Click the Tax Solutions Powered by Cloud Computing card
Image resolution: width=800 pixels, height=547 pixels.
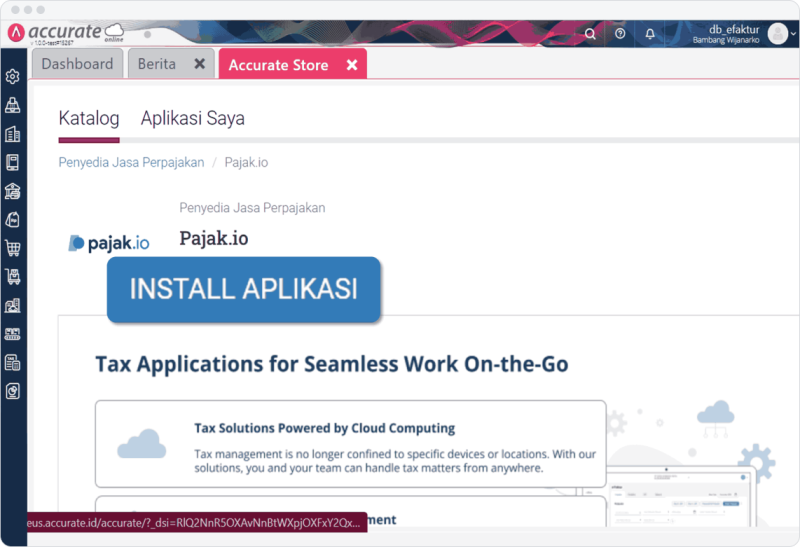[x=351, y=444]
